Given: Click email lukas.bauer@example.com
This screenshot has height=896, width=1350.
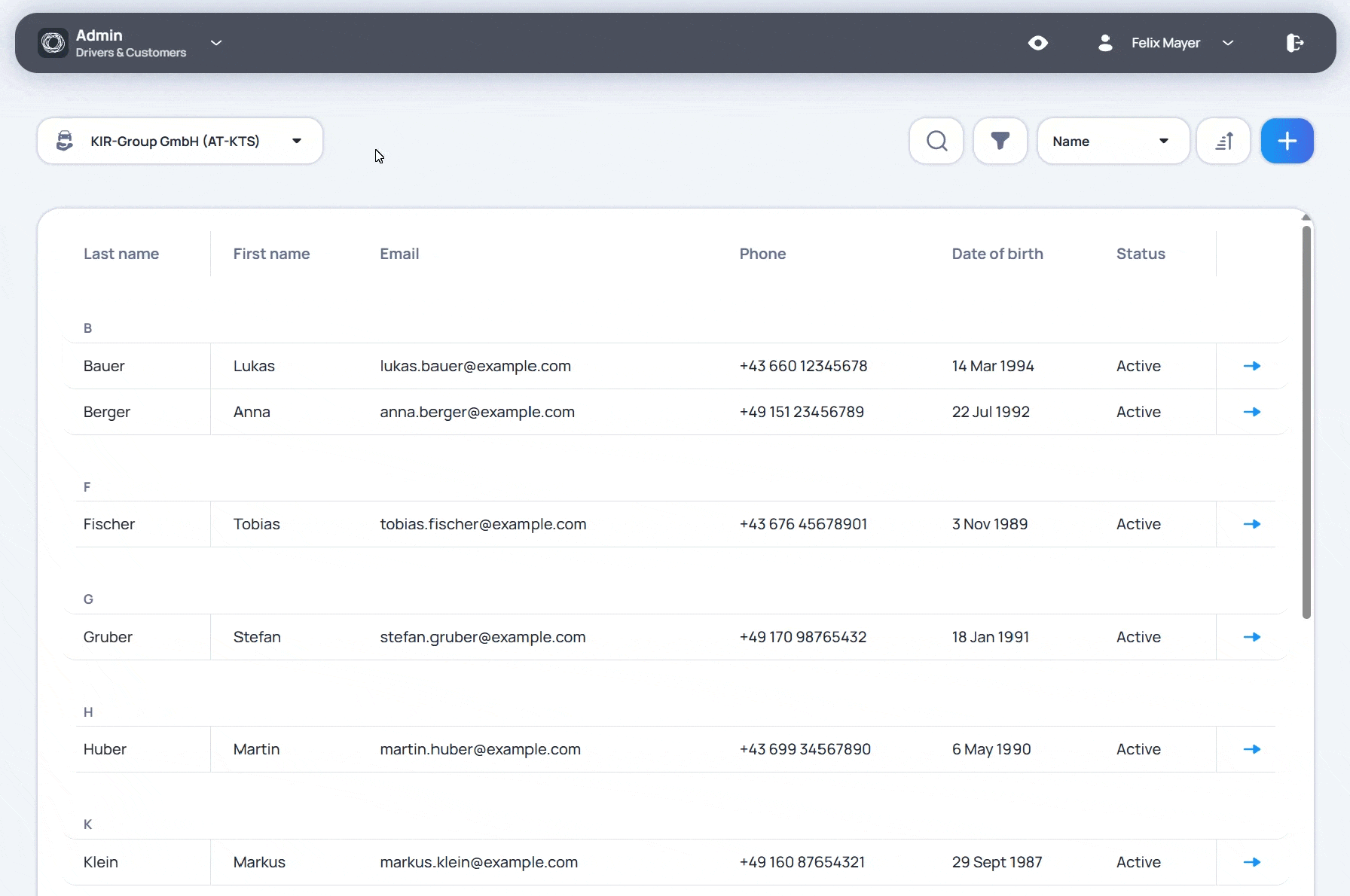Looking at the screenshot, I should 475,366.
